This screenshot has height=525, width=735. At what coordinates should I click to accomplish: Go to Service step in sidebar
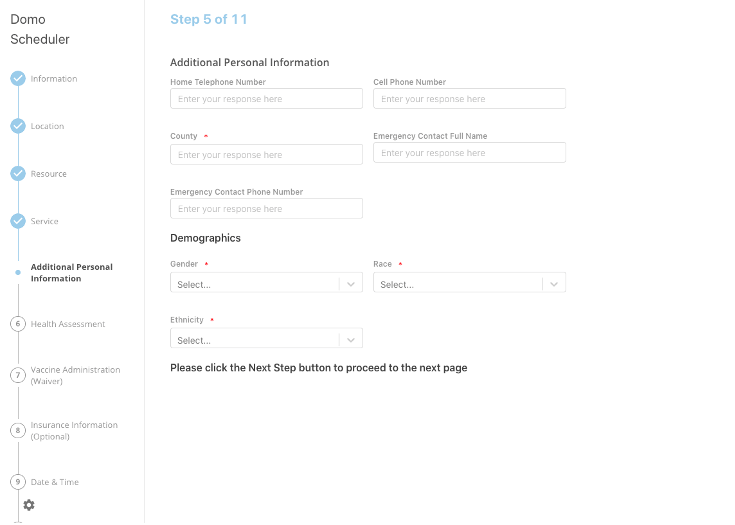tap(45, 221)
